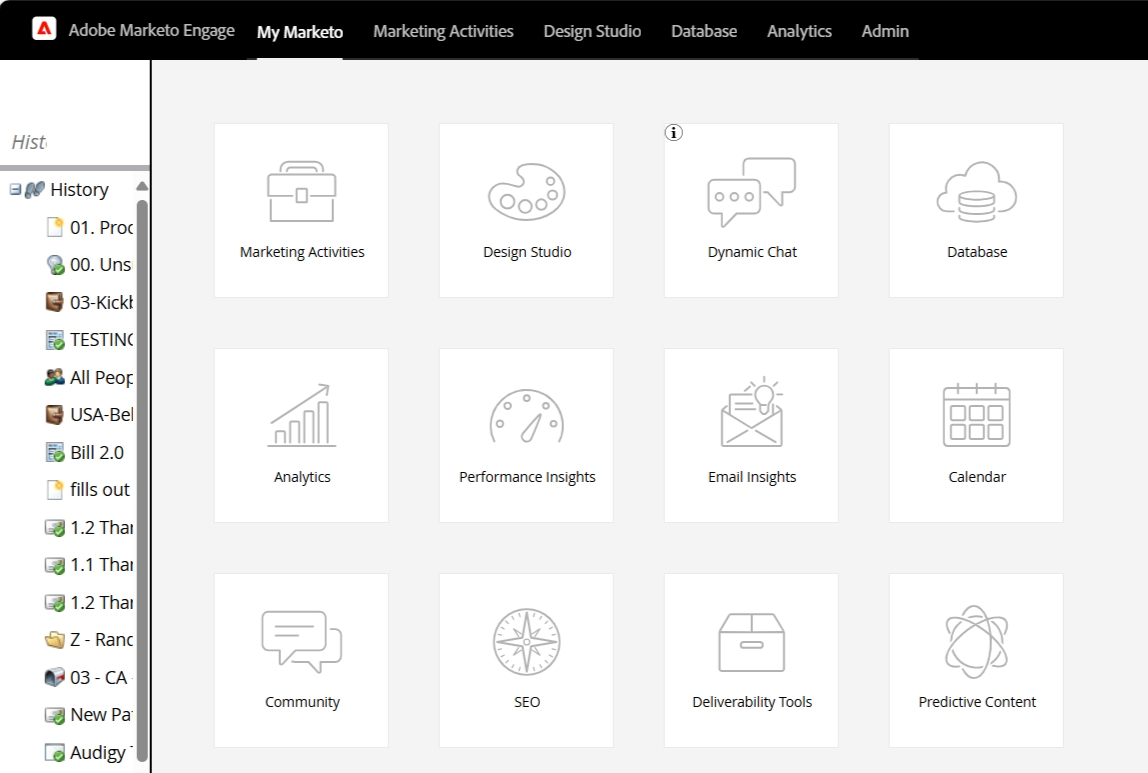Open the Analytics bar chart tile
This screenshot has width=1148, height=773.
click(x=301, y=436)
